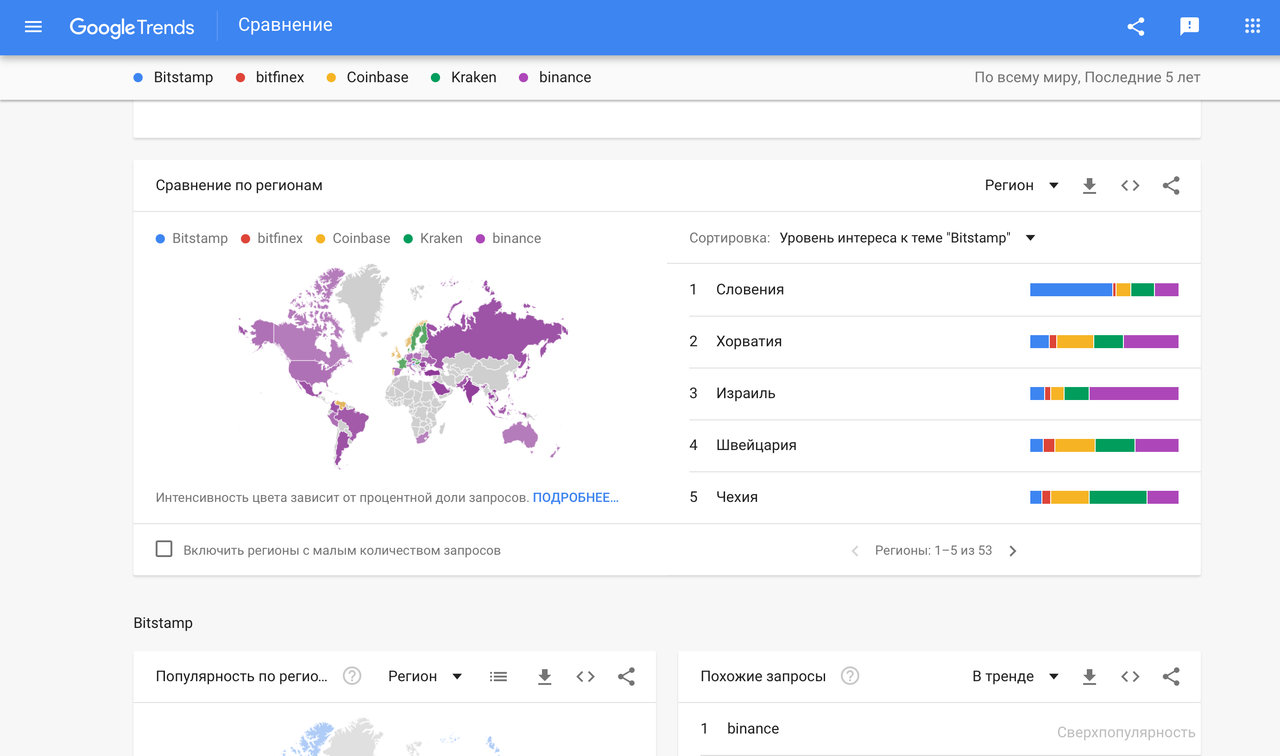The height and width of the screenshot is (756, 1280).
Task: Open help for Популярность по региону
Action: point(352,677)
